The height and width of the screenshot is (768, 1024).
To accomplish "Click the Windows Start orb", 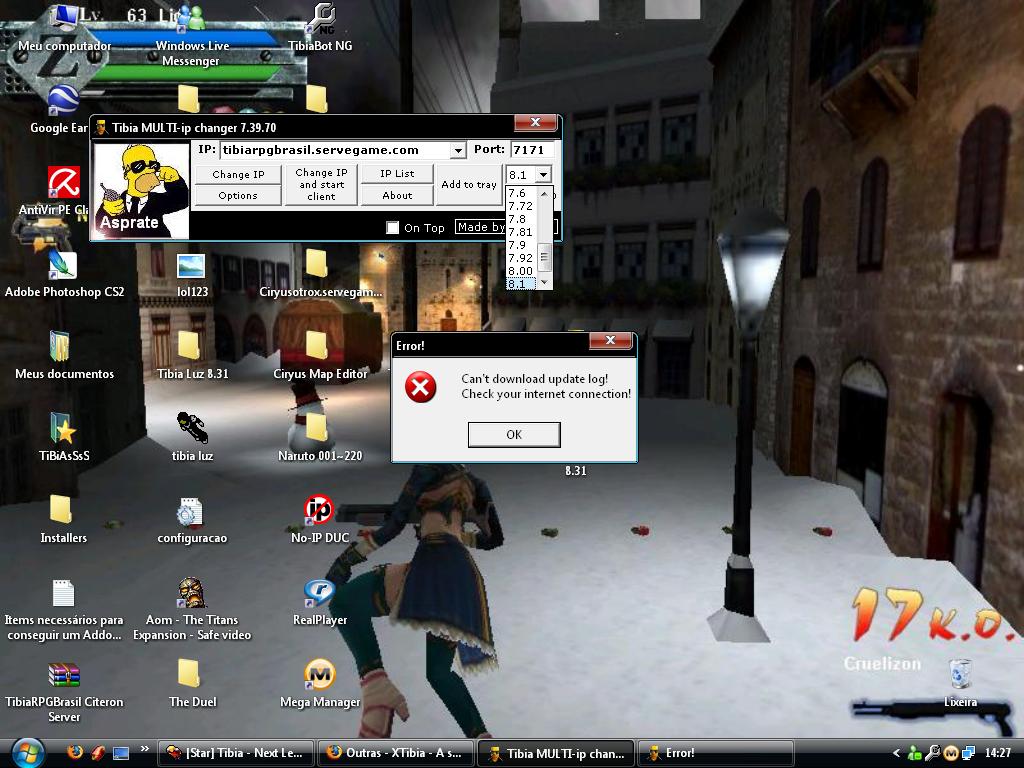I will pyautogui.click(x=27, y=753).
